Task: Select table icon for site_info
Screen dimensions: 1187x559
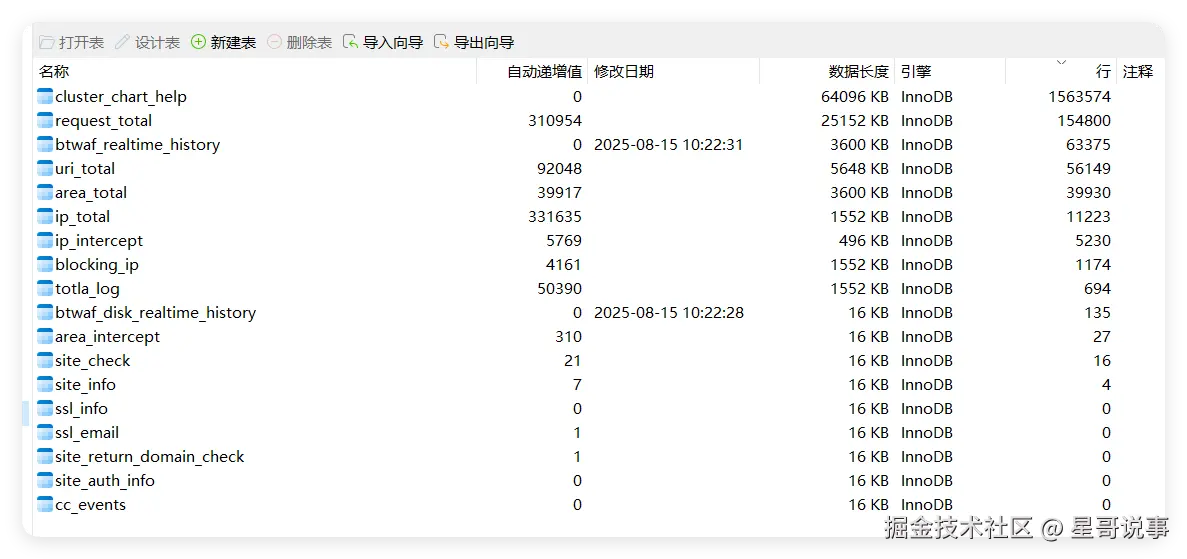Action: tap(45, 385)
